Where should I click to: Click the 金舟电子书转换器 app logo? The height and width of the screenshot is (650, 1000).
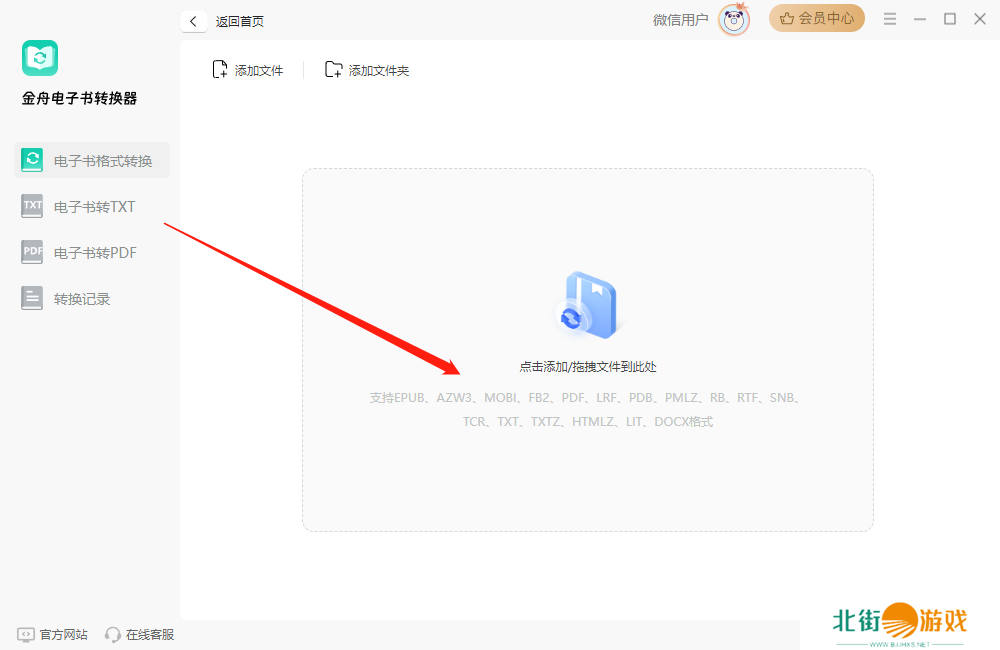point(40,58)
